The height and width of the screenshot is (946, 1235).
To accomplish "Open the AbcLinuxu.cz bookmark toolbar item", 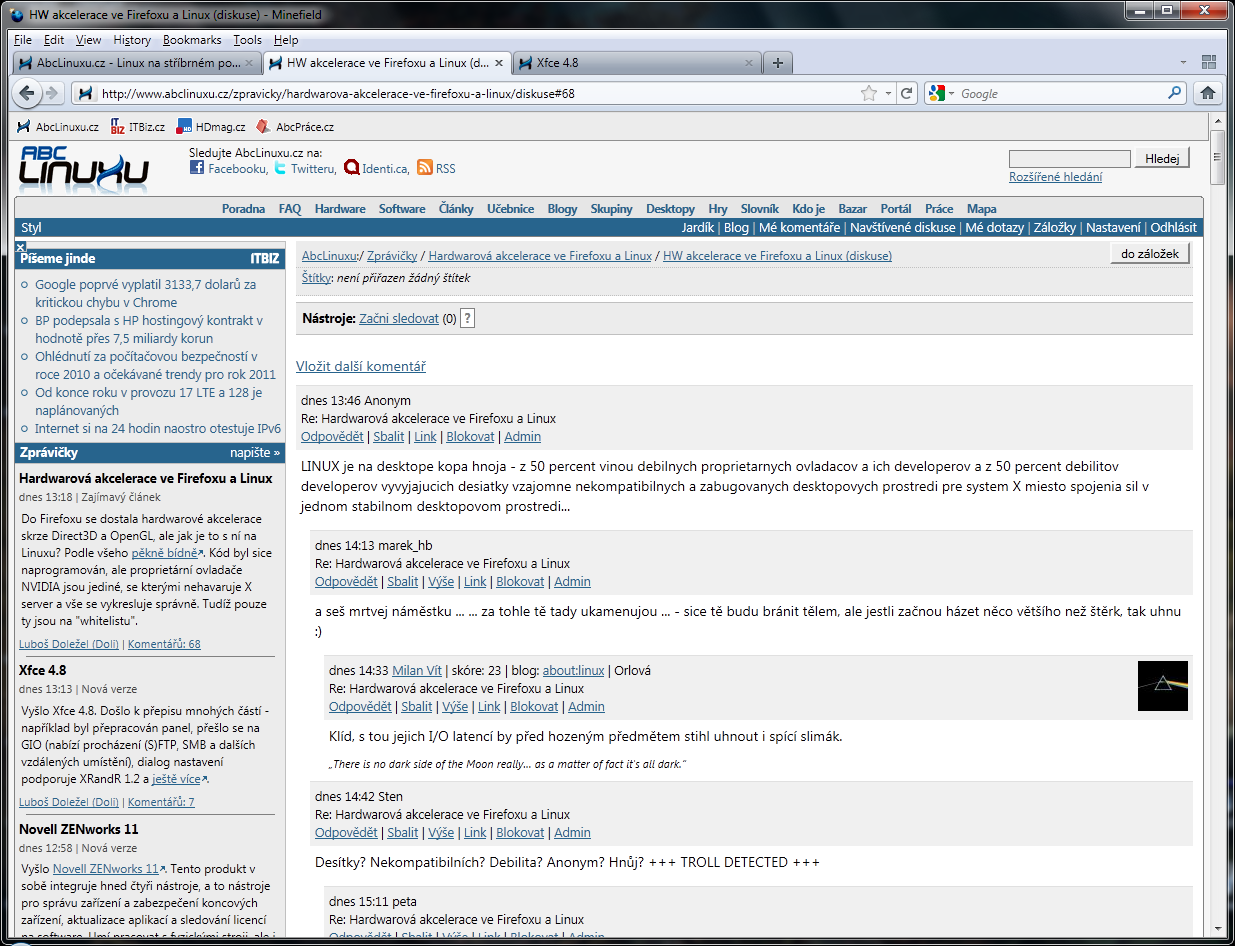I will [58, 127].
